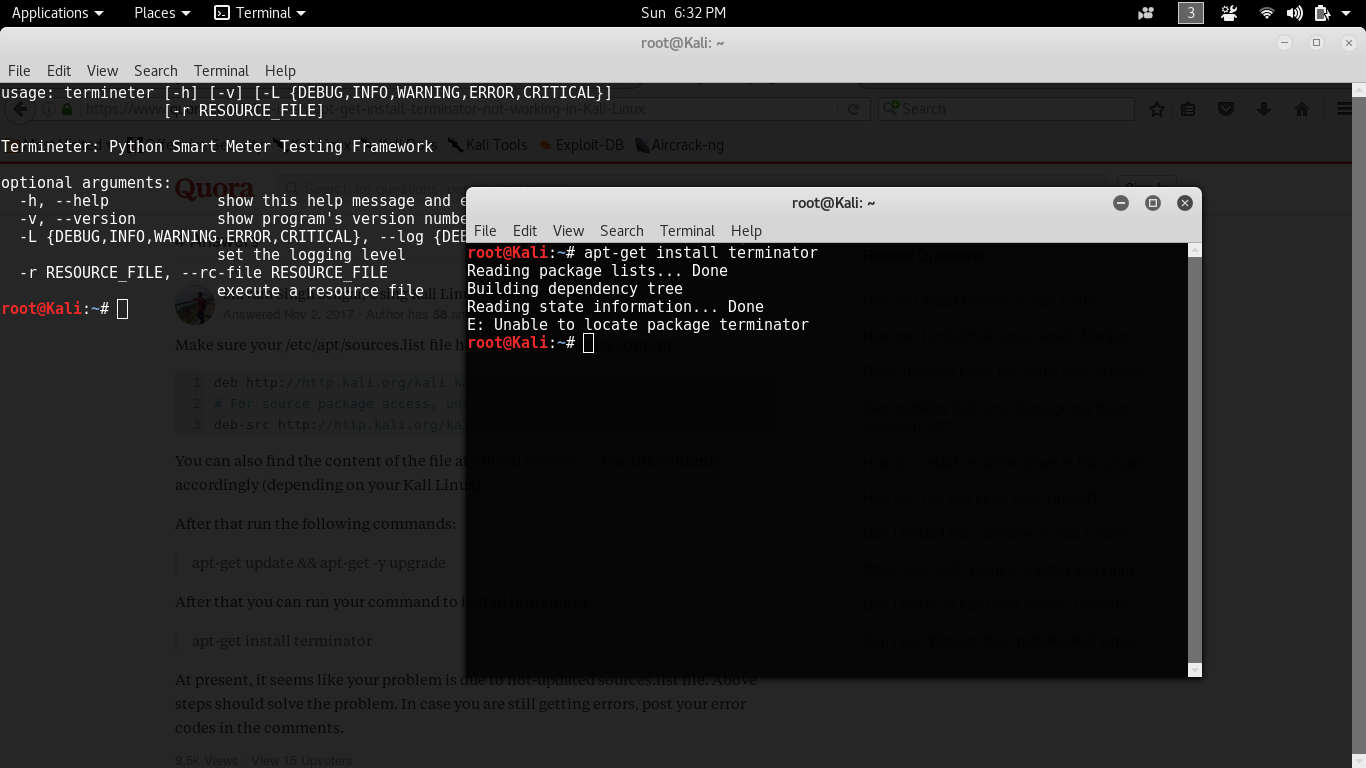This screenshot has width=1366, height=768.
Task: Save the page to Pocket
Action: 1225,108
